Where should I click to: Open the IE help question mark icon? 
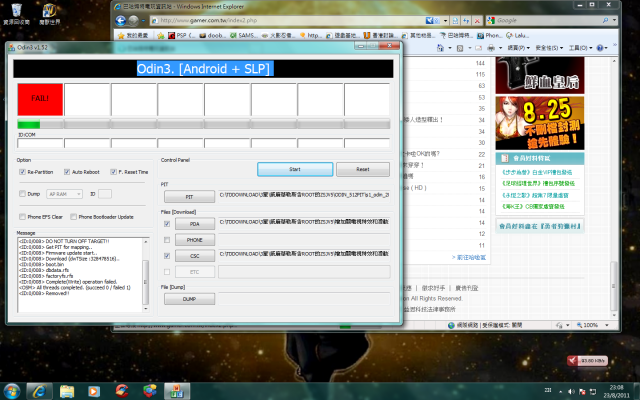tap(600, 48)
